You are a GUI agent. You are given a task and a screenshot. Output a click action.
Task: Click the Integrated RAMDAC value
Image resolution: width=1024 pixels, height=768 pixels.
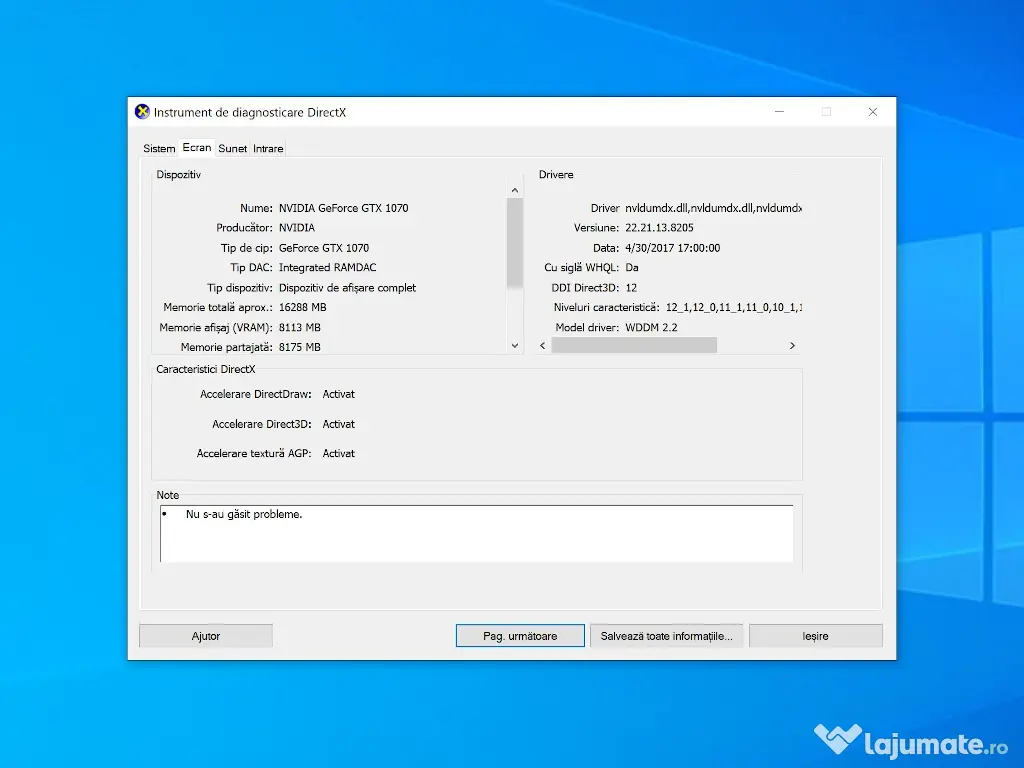(327, 267)
